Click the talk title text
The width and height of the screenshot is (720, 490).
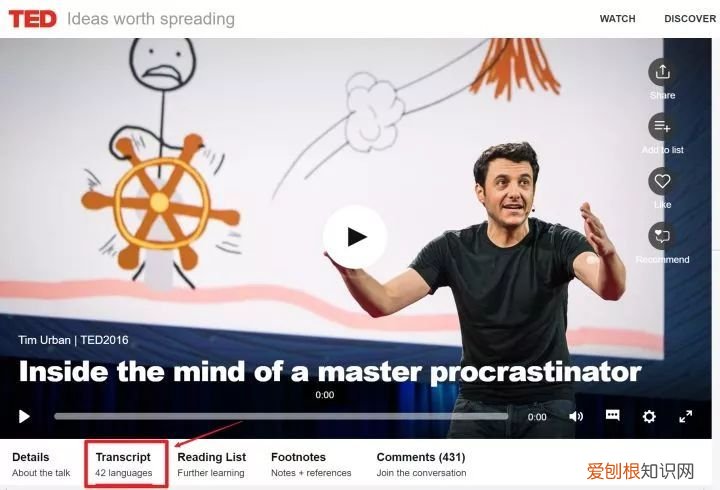[330, 371]
